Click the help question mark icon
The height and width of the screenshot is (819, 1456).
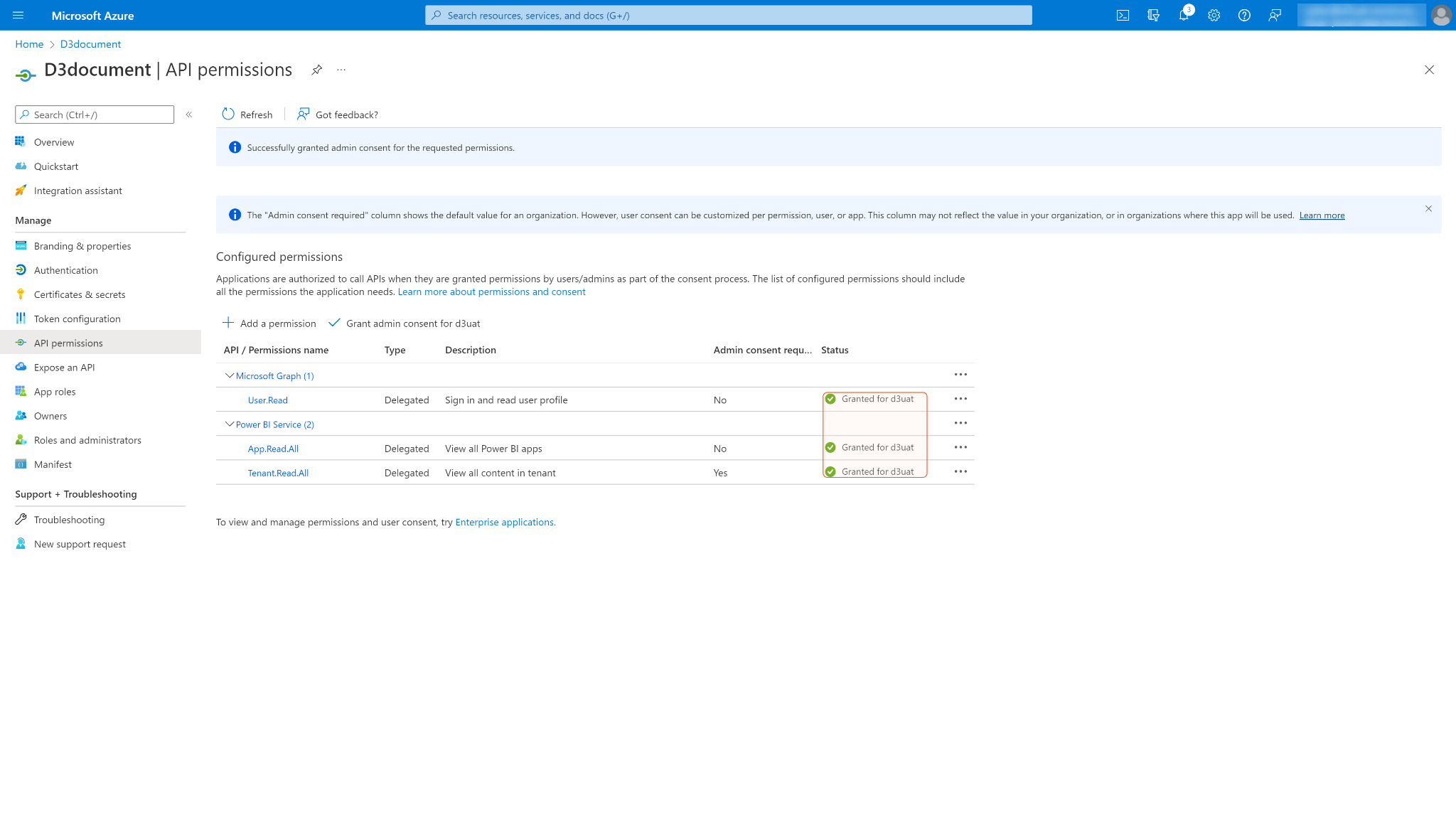tap(1244, 16)
